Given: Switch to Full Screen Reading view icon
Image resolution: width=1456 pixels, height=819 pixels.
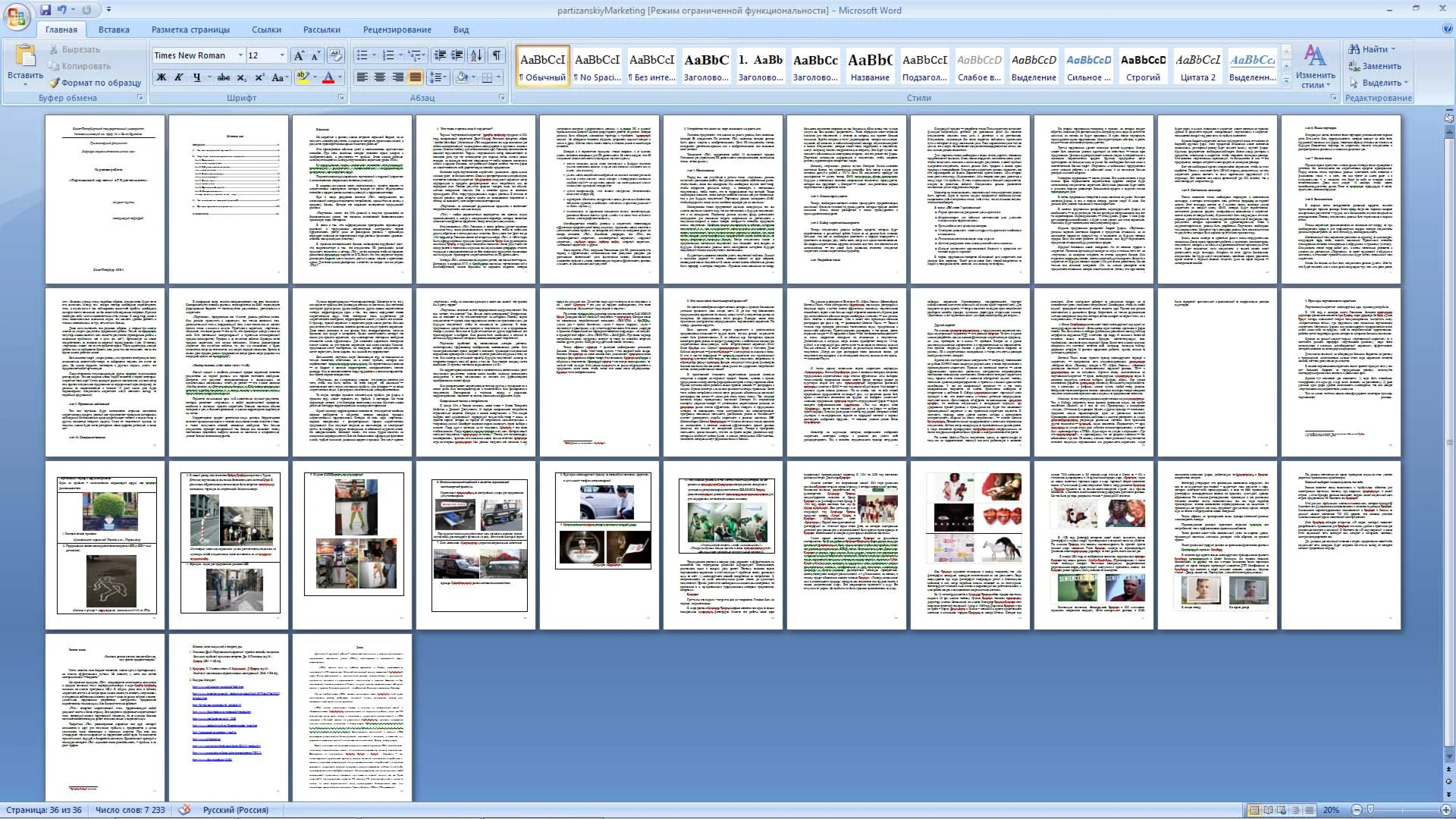Looking at the screenshot, I should 1268,810.
